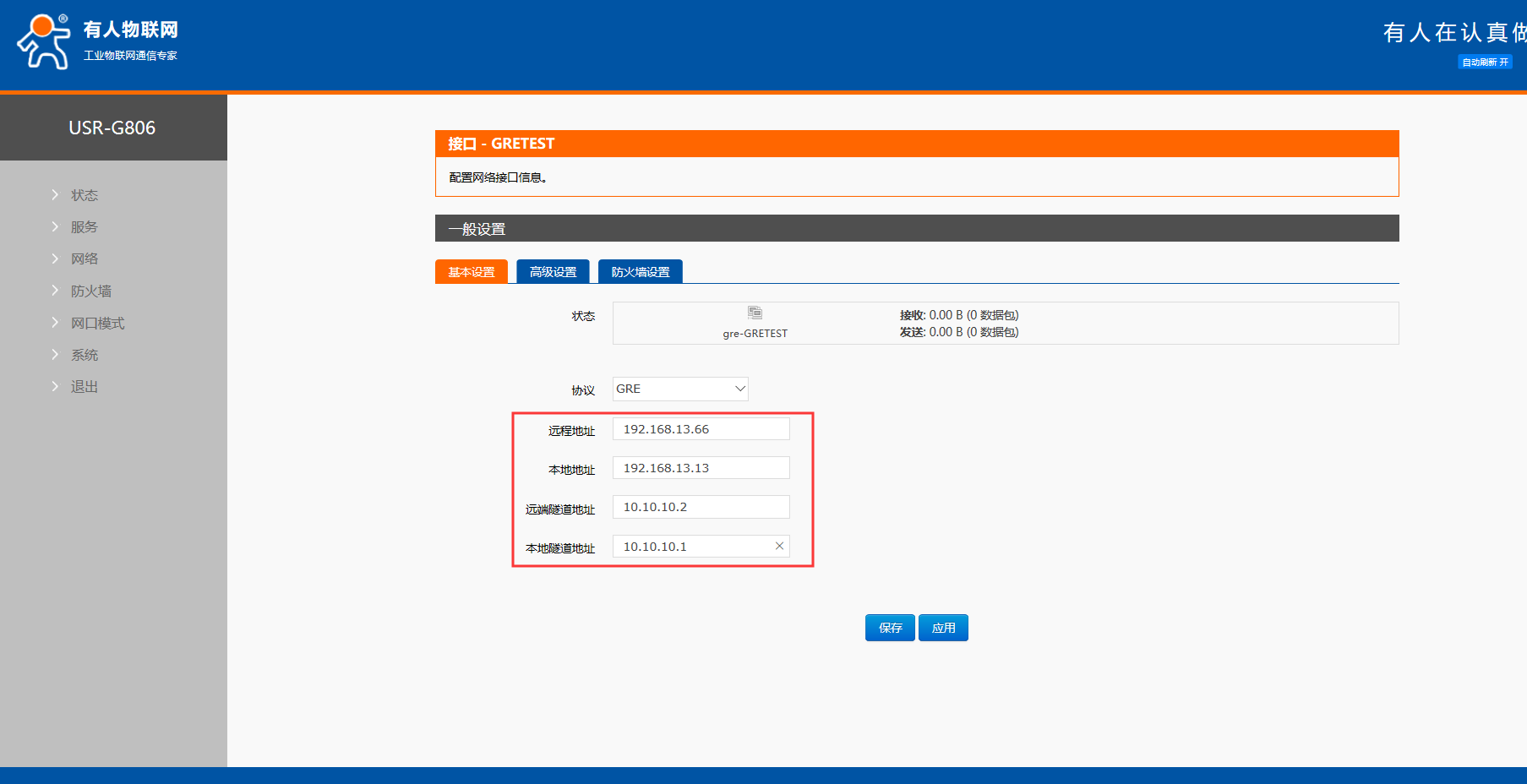Screen dimensions: 1527x784
Task: Switch to the 防火墙设置 tab
Action: (x=640, y=272)
